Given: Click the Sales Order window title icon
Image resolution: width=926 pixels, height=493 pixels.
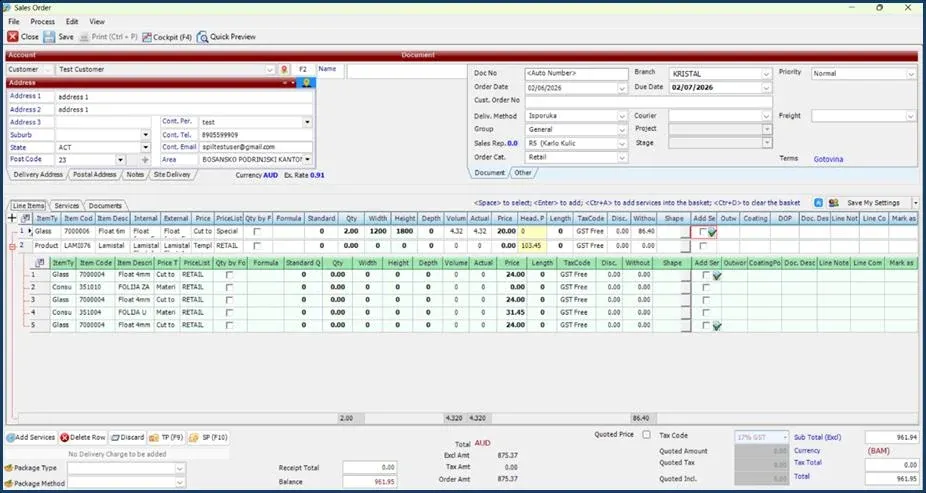Looking at the screenshot, I should click(7, 8).
